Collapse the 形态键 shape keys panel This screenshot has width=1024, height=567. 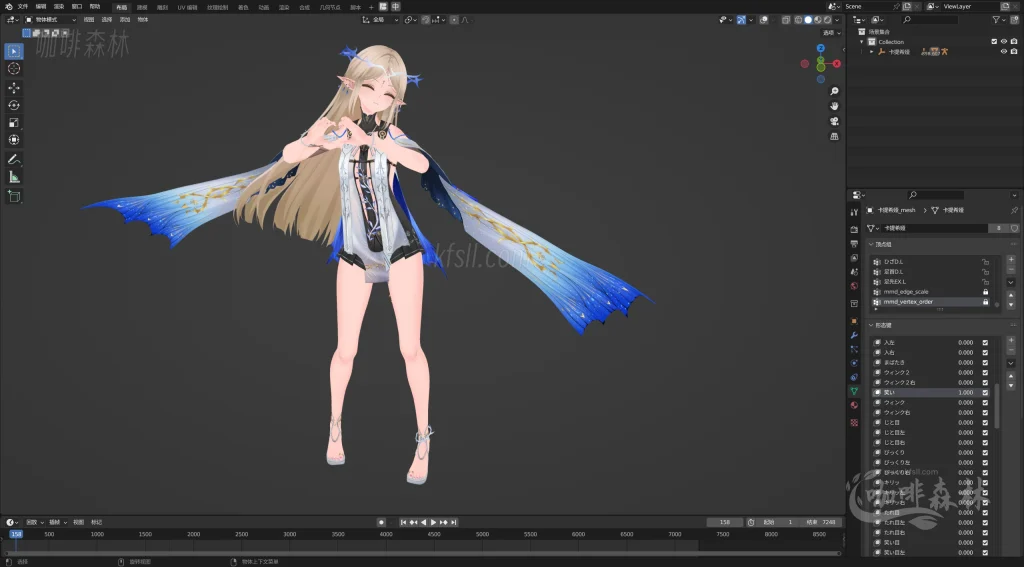871,325
